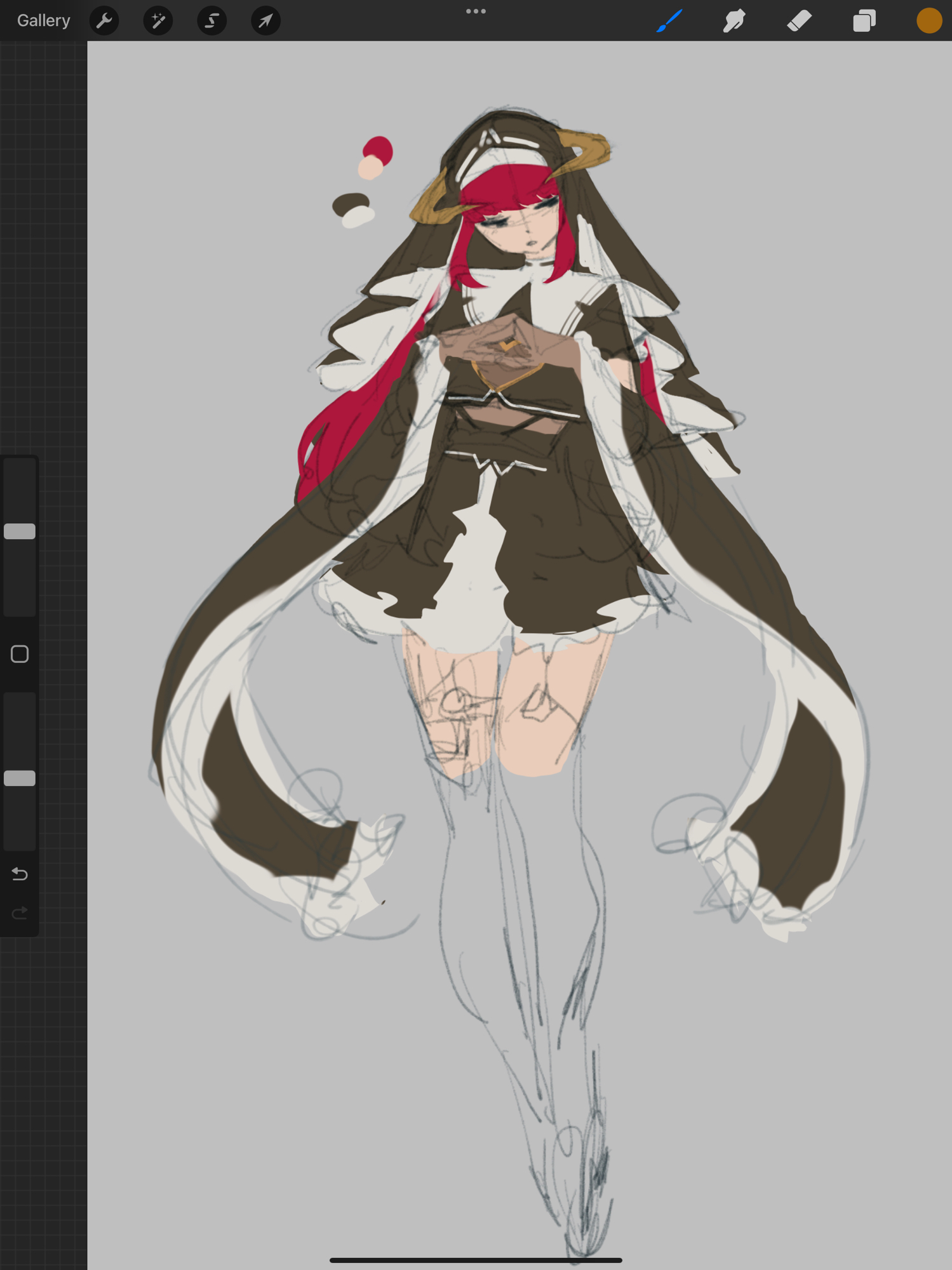Image resolution: width=952 pixels, height=1270 pixels.
Task: Tap the brush size slider handle
Action: 20,531
